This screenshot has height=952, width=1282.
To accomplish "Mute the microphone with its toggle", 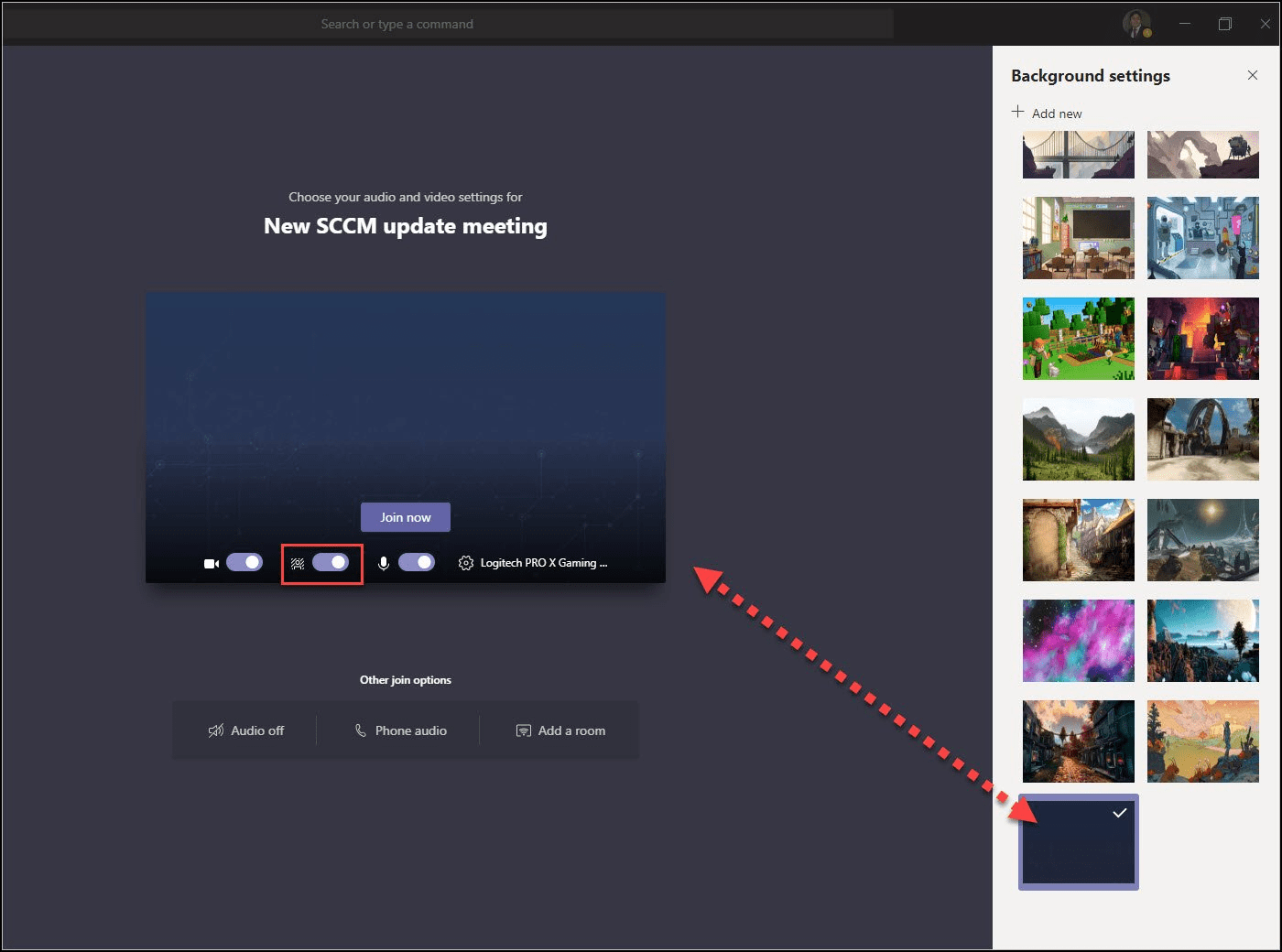I will click(x=417, y=561).
